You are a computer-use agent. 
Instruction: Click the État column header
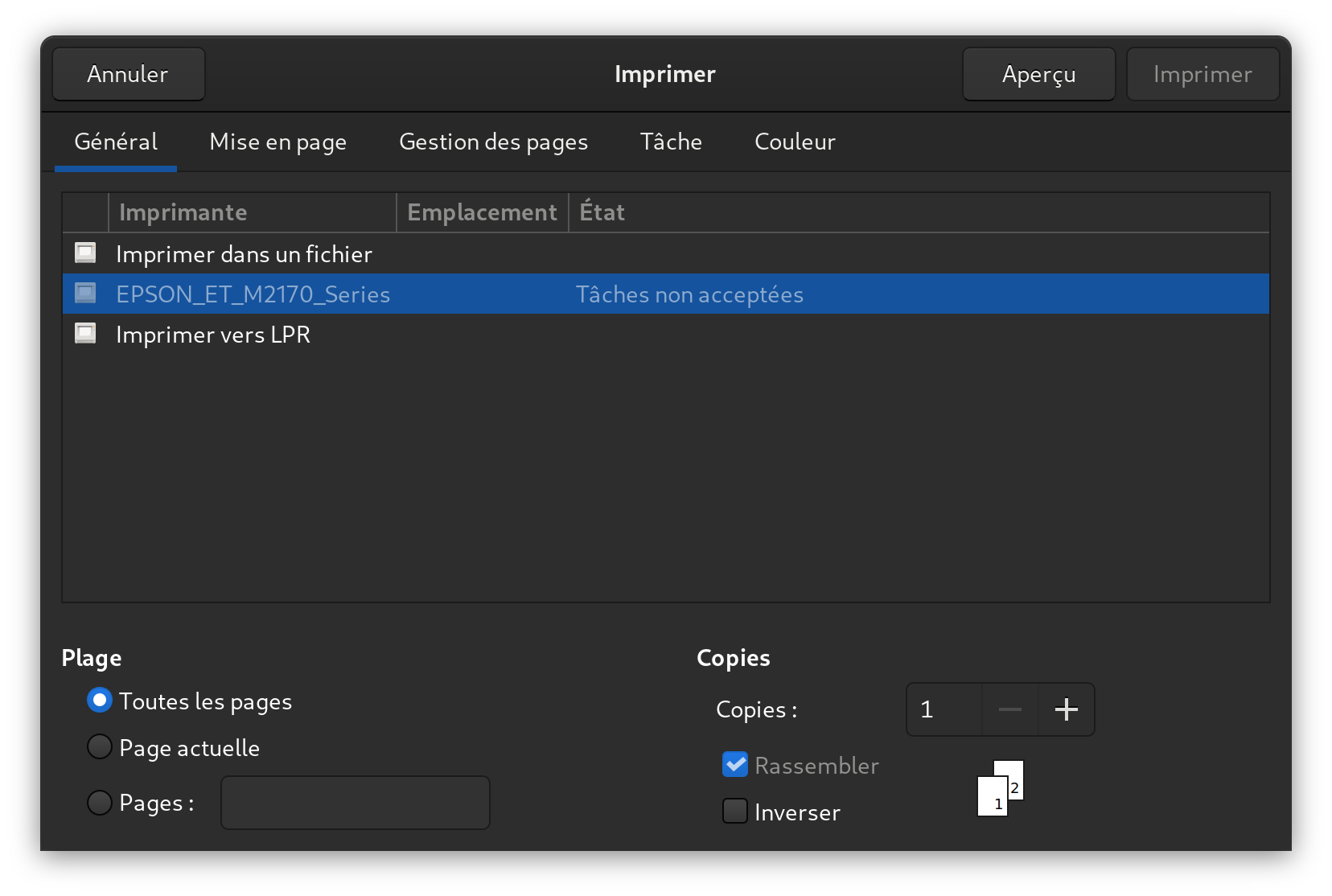click(919, 212)
